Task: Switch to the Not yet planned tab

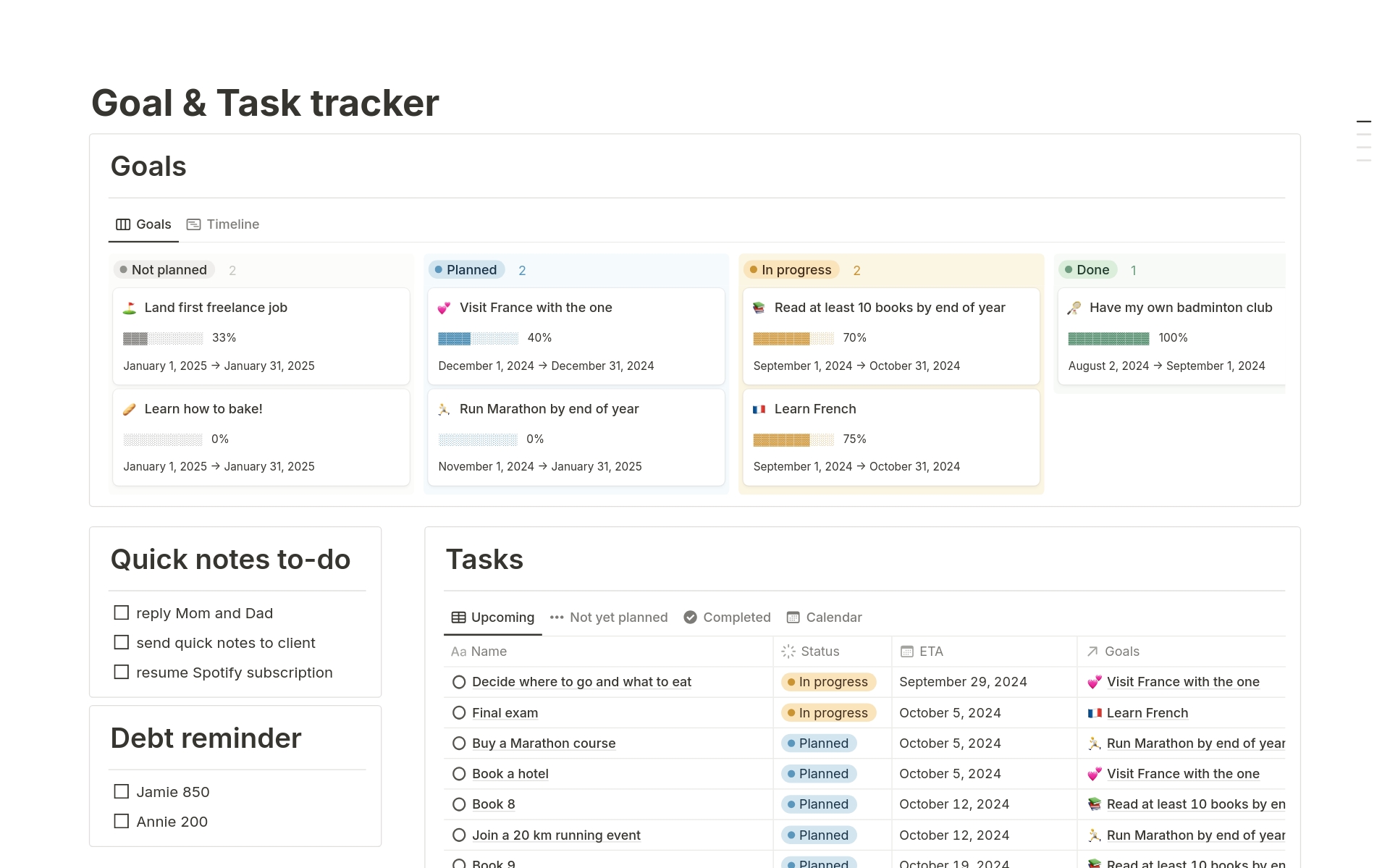Action: pyautogui.click(x=619, y=617)
